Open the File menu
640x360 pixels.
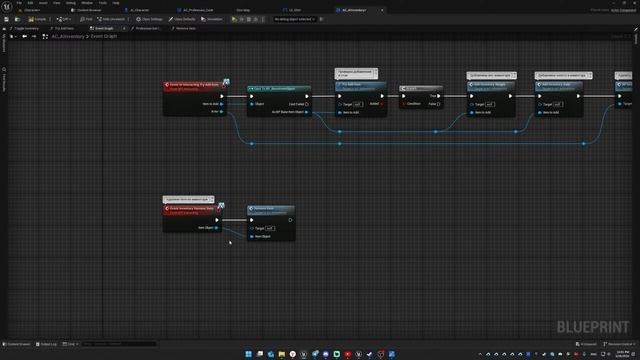(x=19, y=3)
